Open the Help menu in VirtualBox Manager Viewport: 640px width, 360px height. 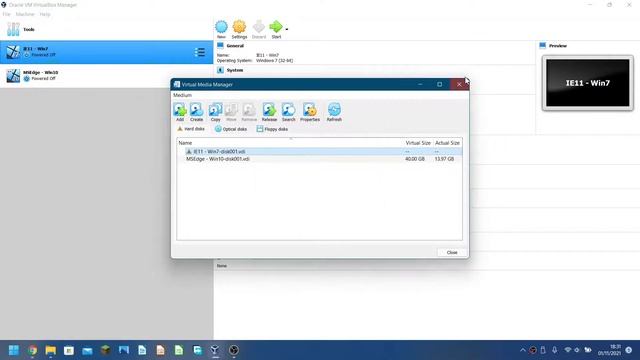point(45,14)
